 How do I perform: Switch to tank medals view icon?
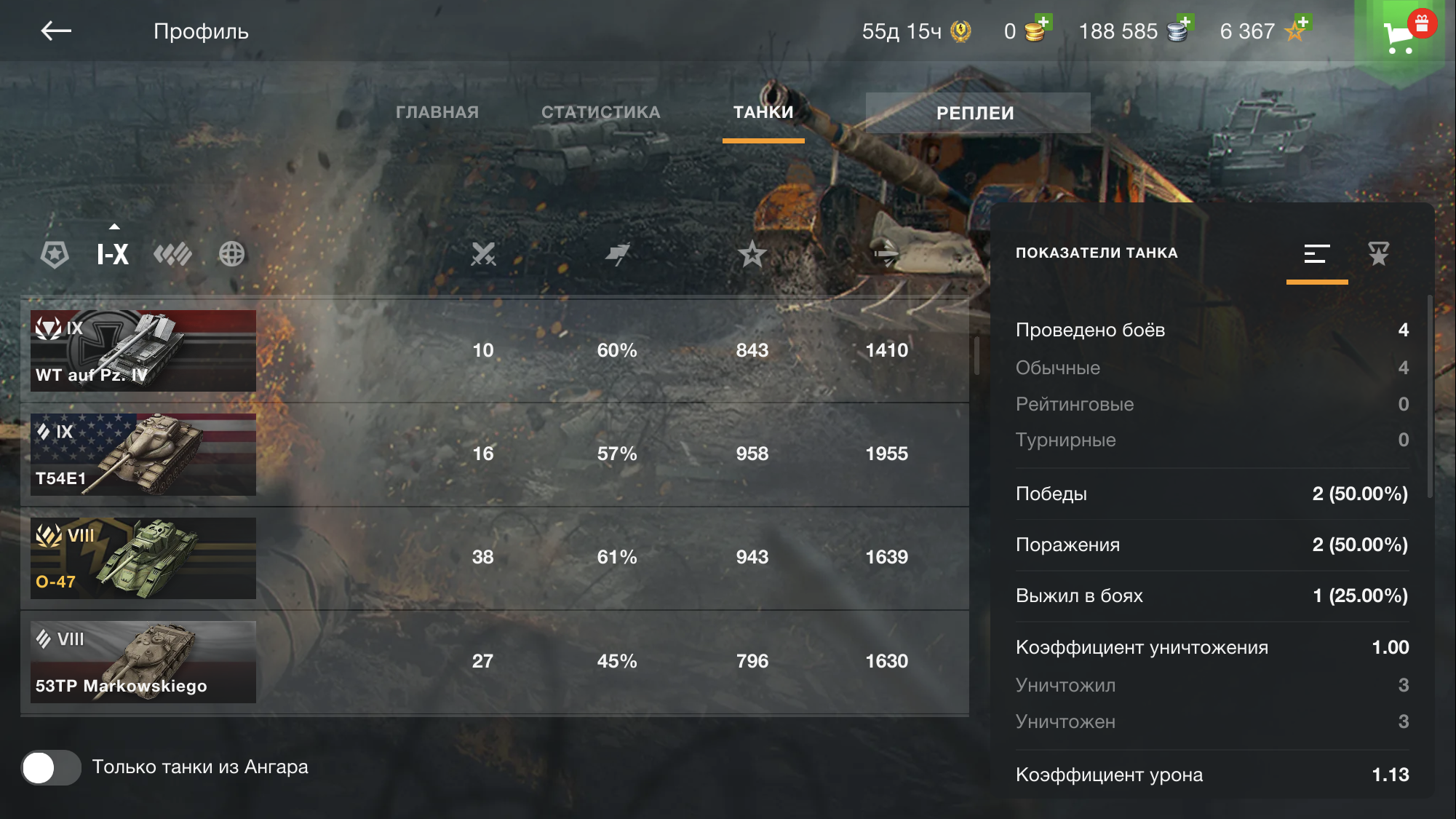pos(1378,253)
